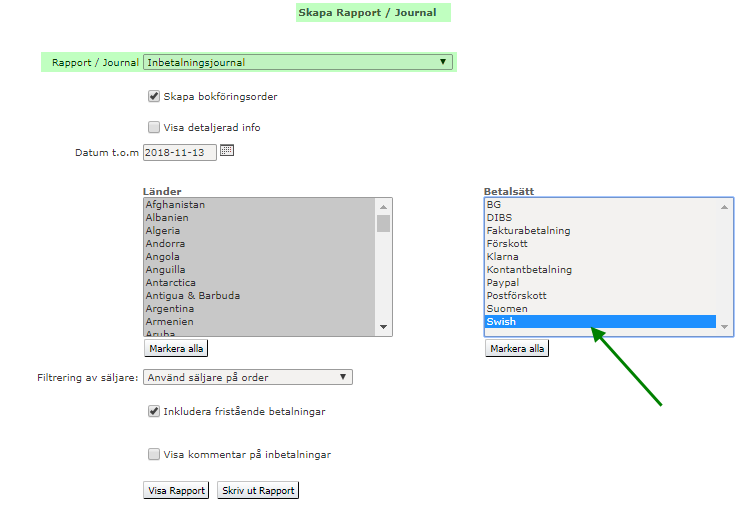Enable Visa kommentar på inbetalningar
750x515 pixels.
coord(154,454)
